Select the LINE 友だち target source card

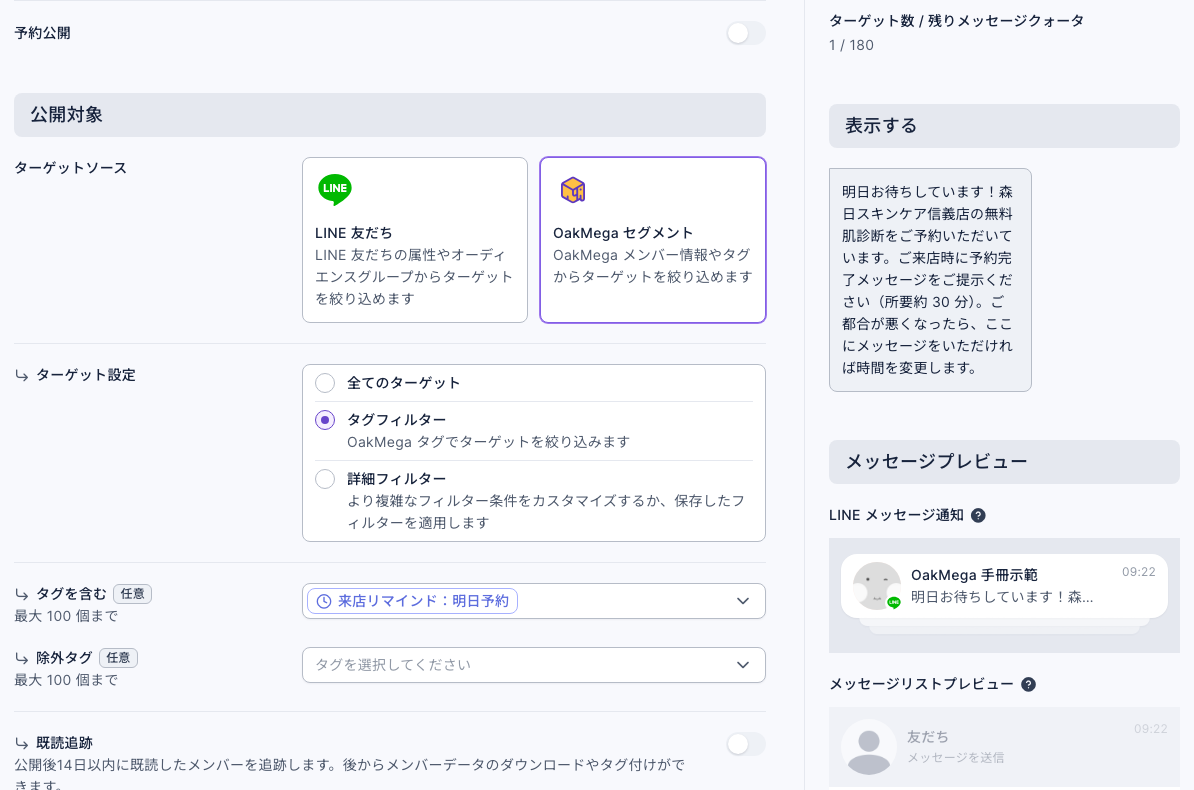tap(415, 240)
